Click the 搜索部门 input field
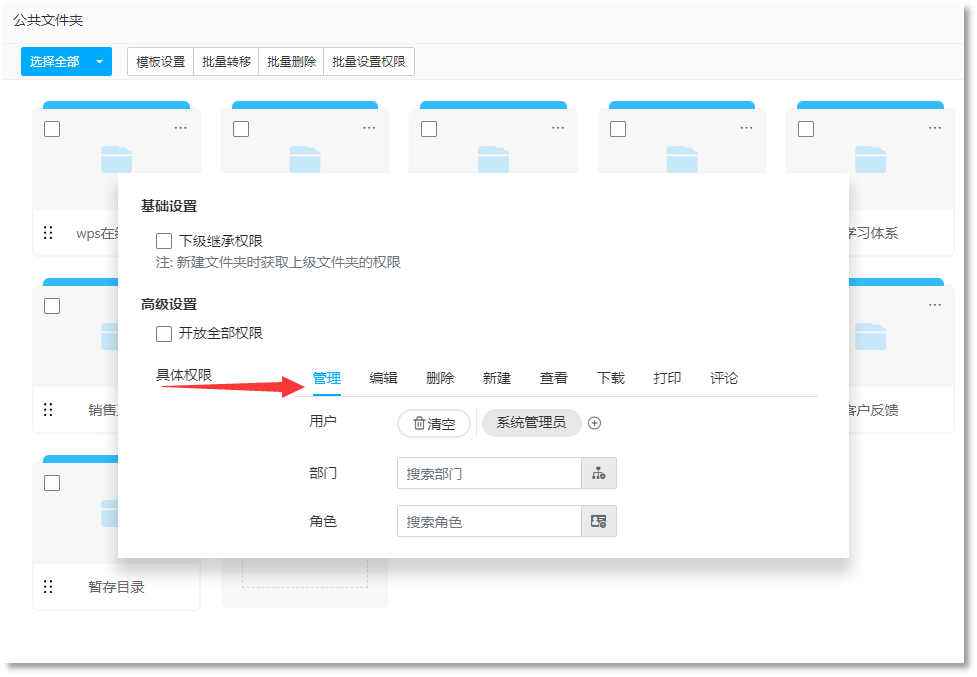This screenshot has width=977, height=677. coord(489,472)
